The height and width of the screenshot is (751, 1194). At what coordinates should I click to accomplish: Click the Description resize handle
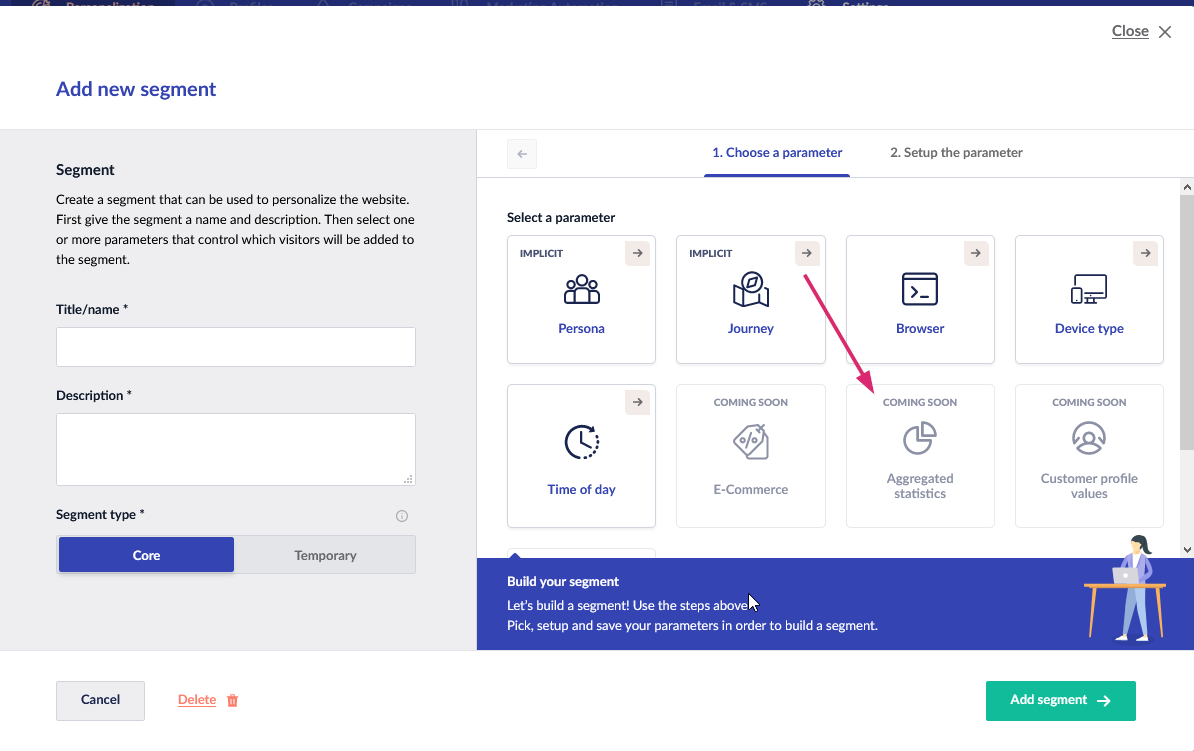pyautogui.click(x=408, y=479)
